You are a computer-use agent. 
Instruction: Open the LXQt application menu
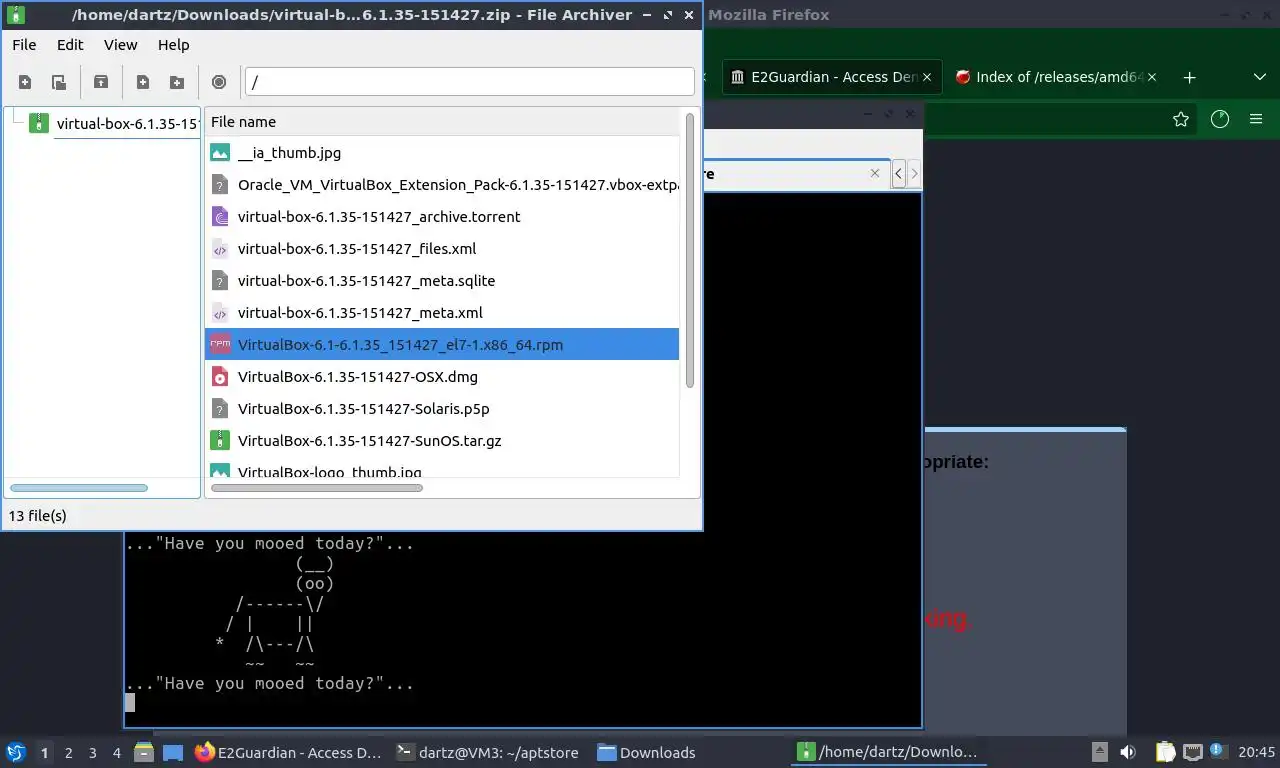(16, 752)
